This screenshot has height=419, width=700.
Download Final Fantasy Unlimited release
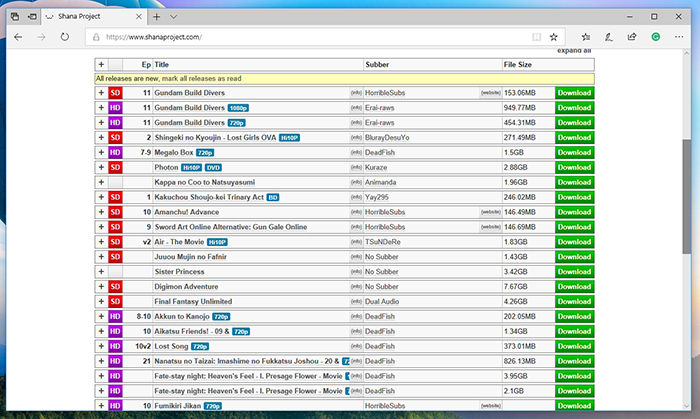point(575,301)
